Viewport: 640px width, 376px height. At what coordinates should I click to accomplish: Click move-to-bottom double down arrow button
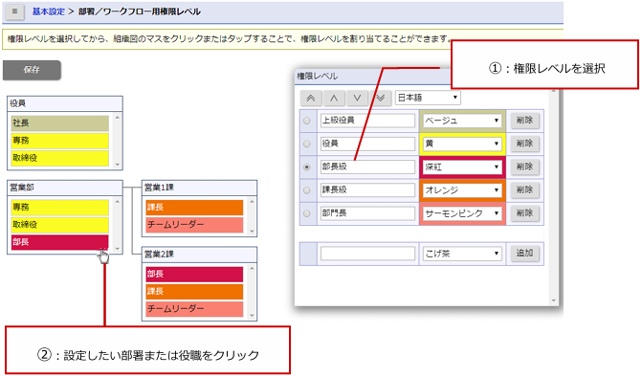380,98
